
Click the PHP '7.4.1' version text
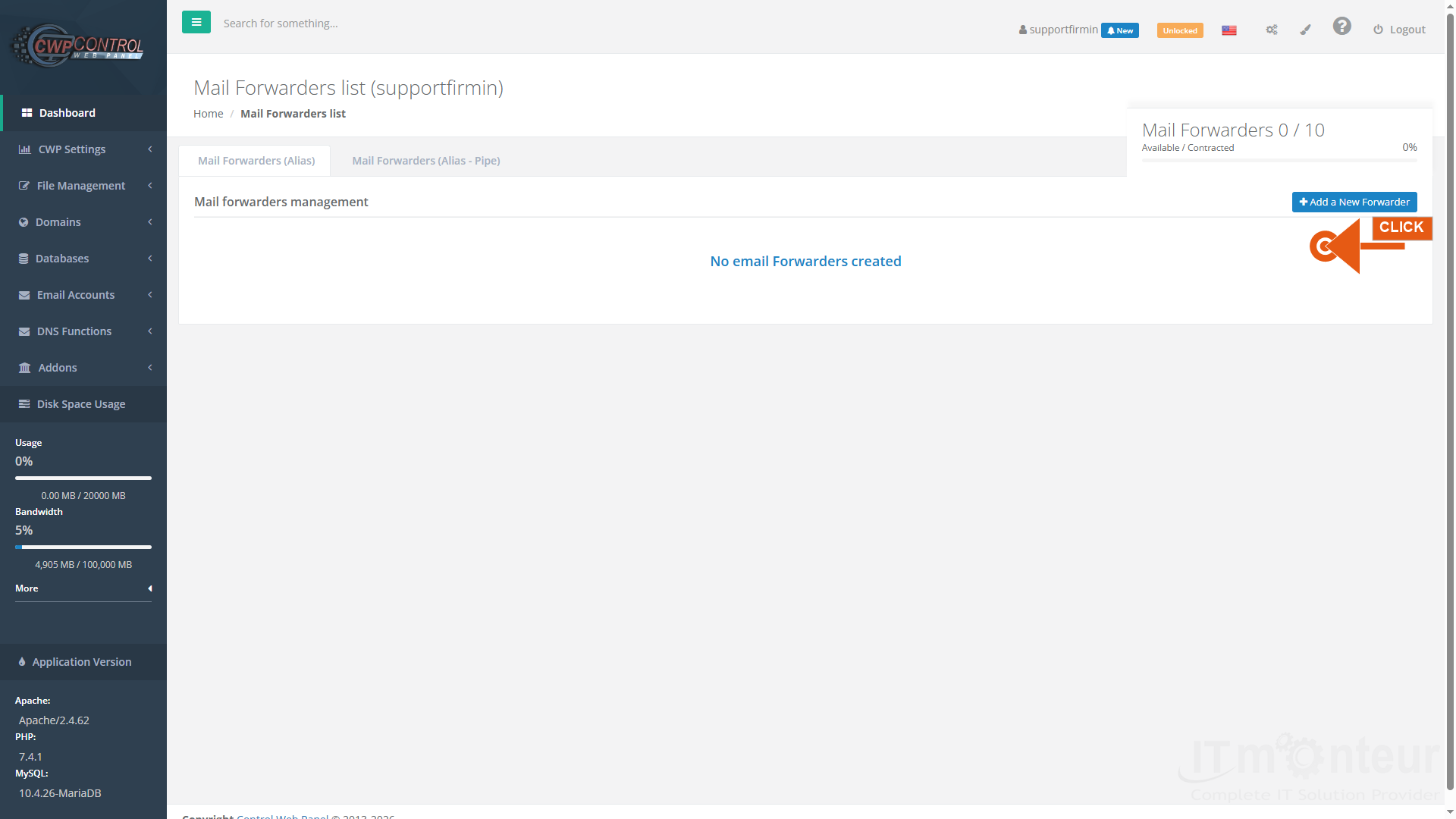click(x=30, y=757)
